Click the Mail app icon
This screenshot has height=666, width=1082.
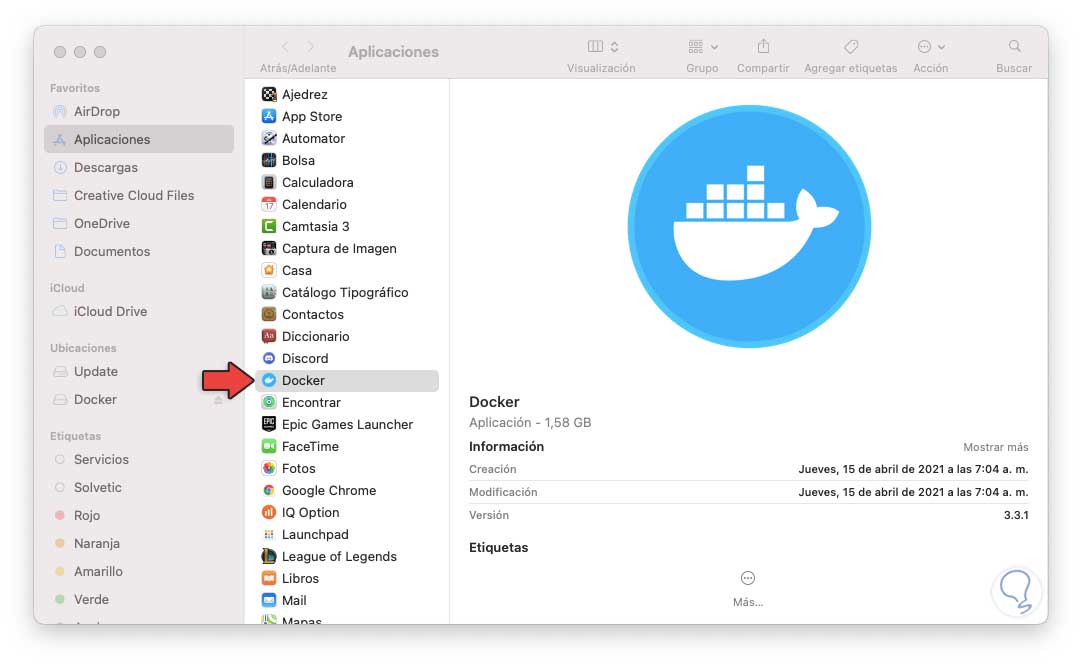269,600
